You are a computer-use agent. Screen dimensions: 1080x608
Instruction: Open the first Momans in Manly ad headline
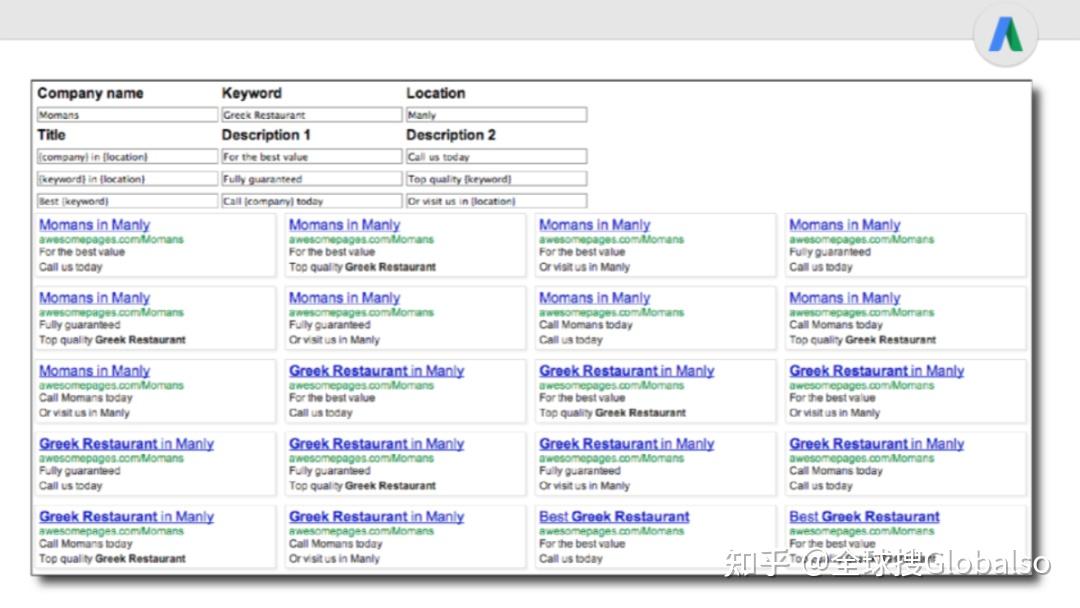93,224
